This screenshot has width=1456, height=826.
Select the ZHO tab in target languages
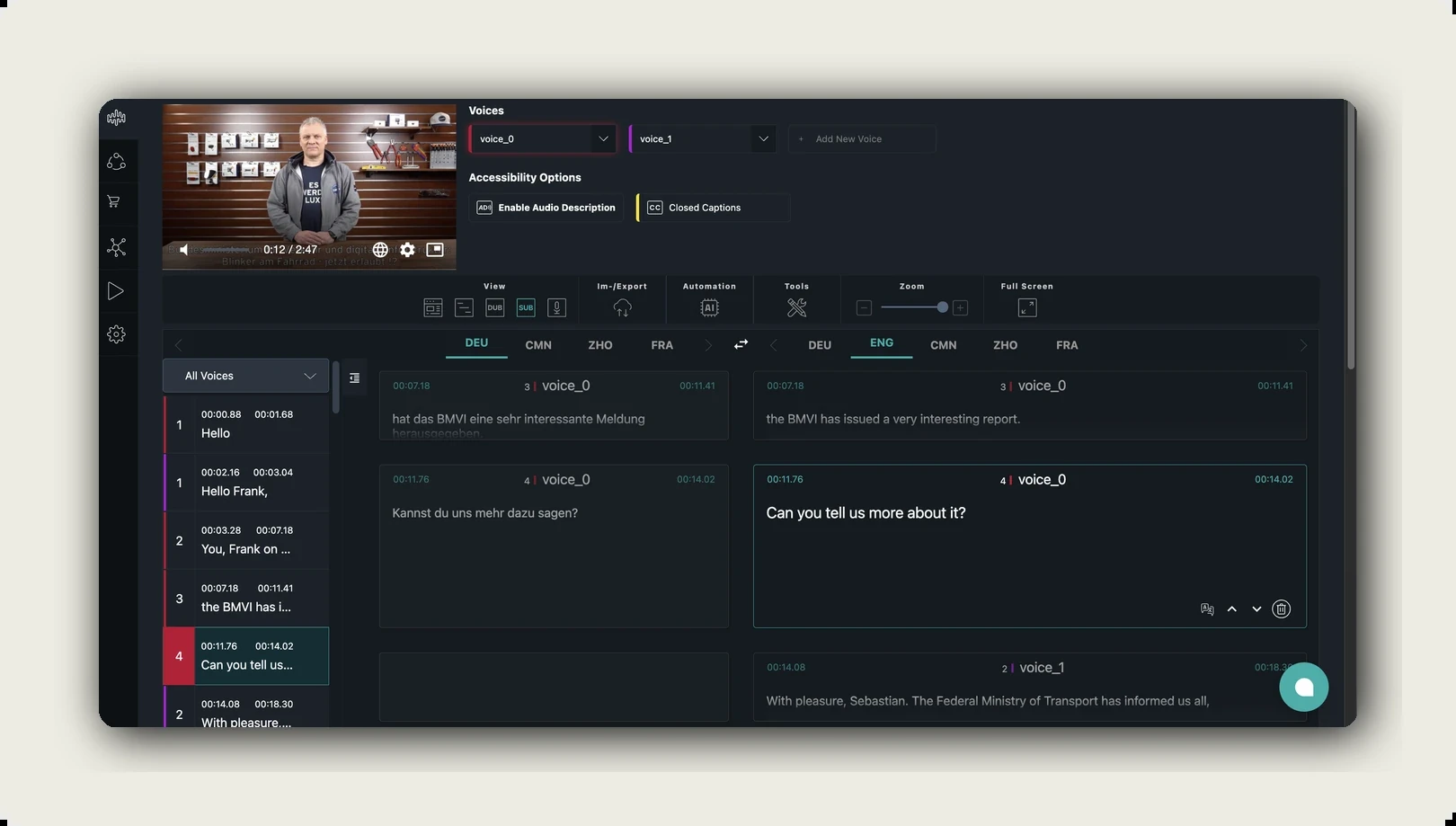1005,345
